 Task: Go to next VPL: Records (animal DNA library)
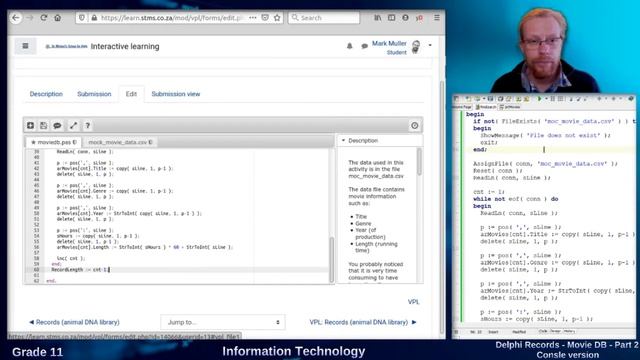tap(363, 322)
